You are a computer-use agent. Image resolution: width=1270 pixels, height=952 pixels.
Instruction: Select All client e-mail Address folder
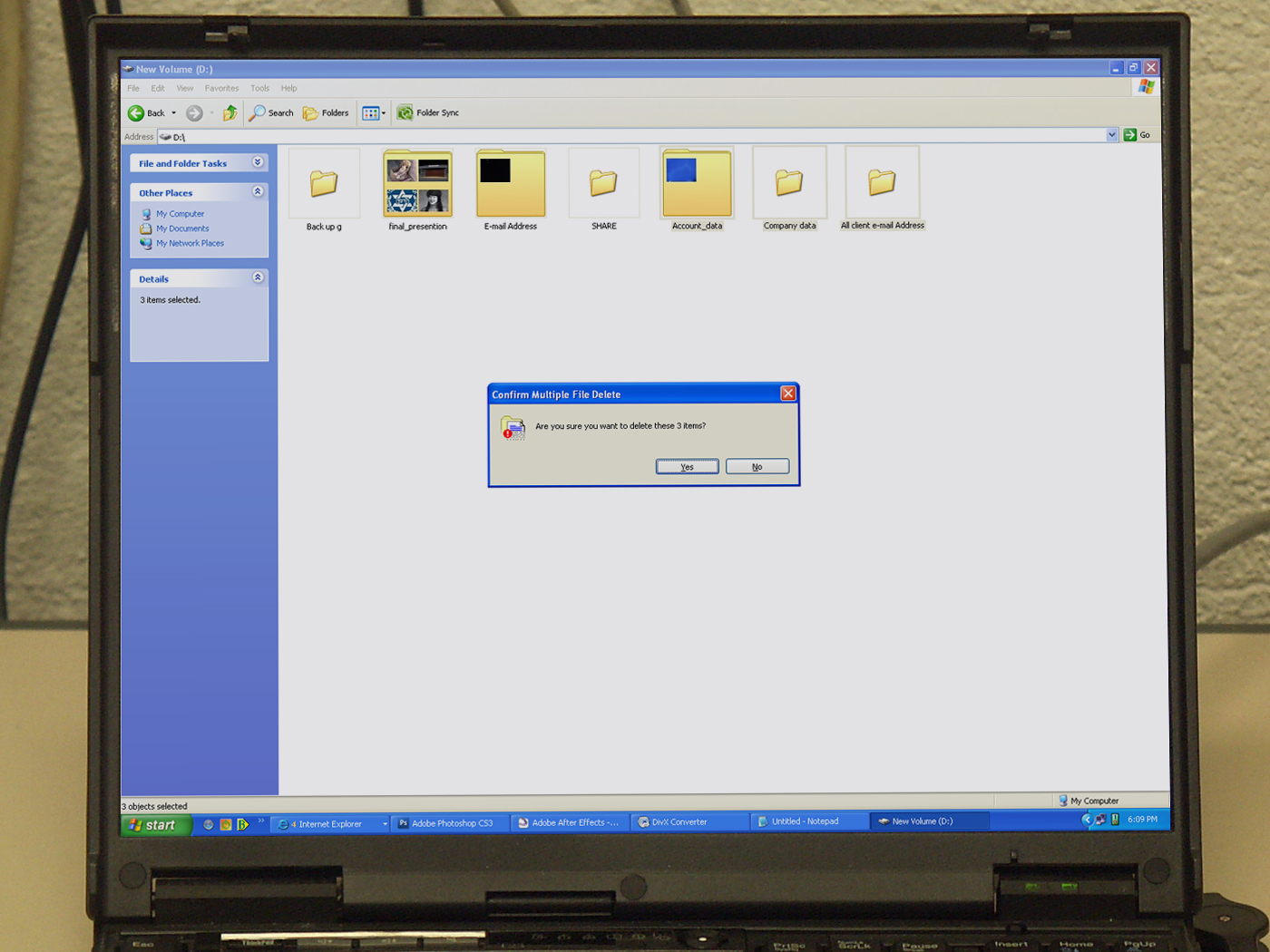[882, 189]
